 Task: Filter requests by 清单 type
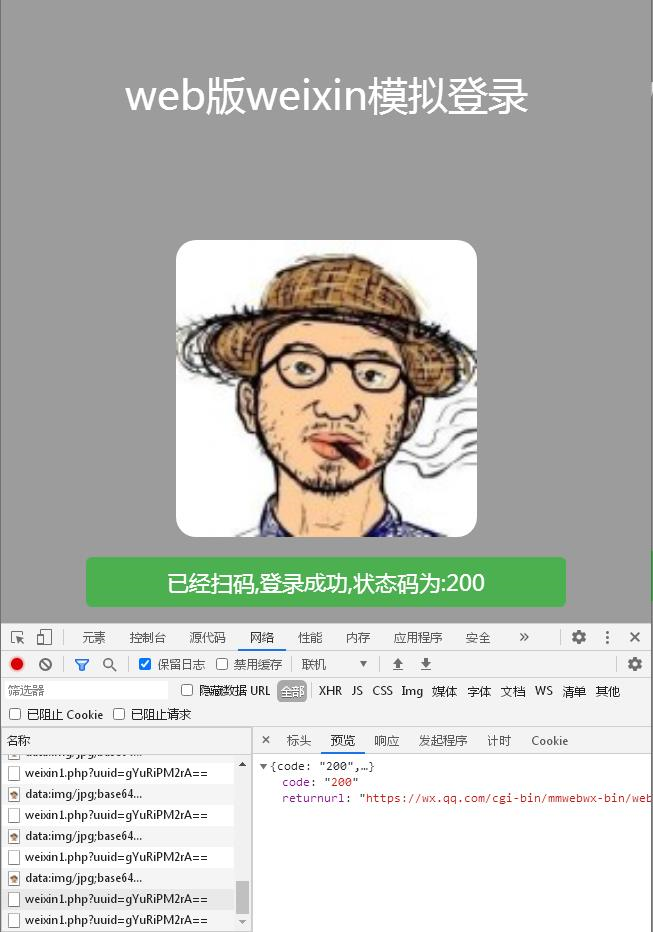[574, 691]
